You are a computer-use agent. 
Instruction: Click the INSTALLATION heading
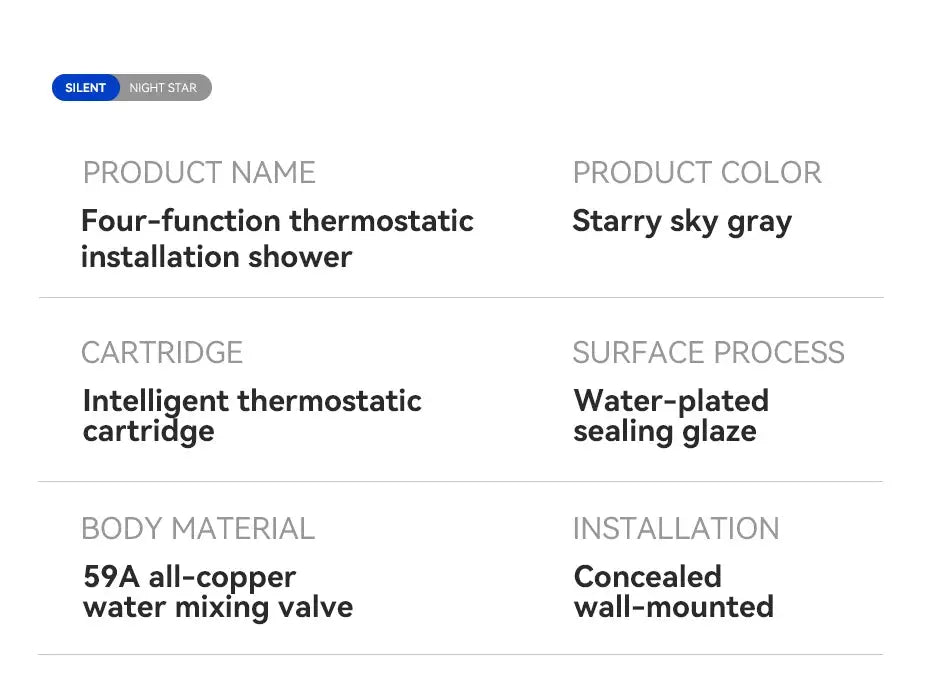(x=676, y=528)
